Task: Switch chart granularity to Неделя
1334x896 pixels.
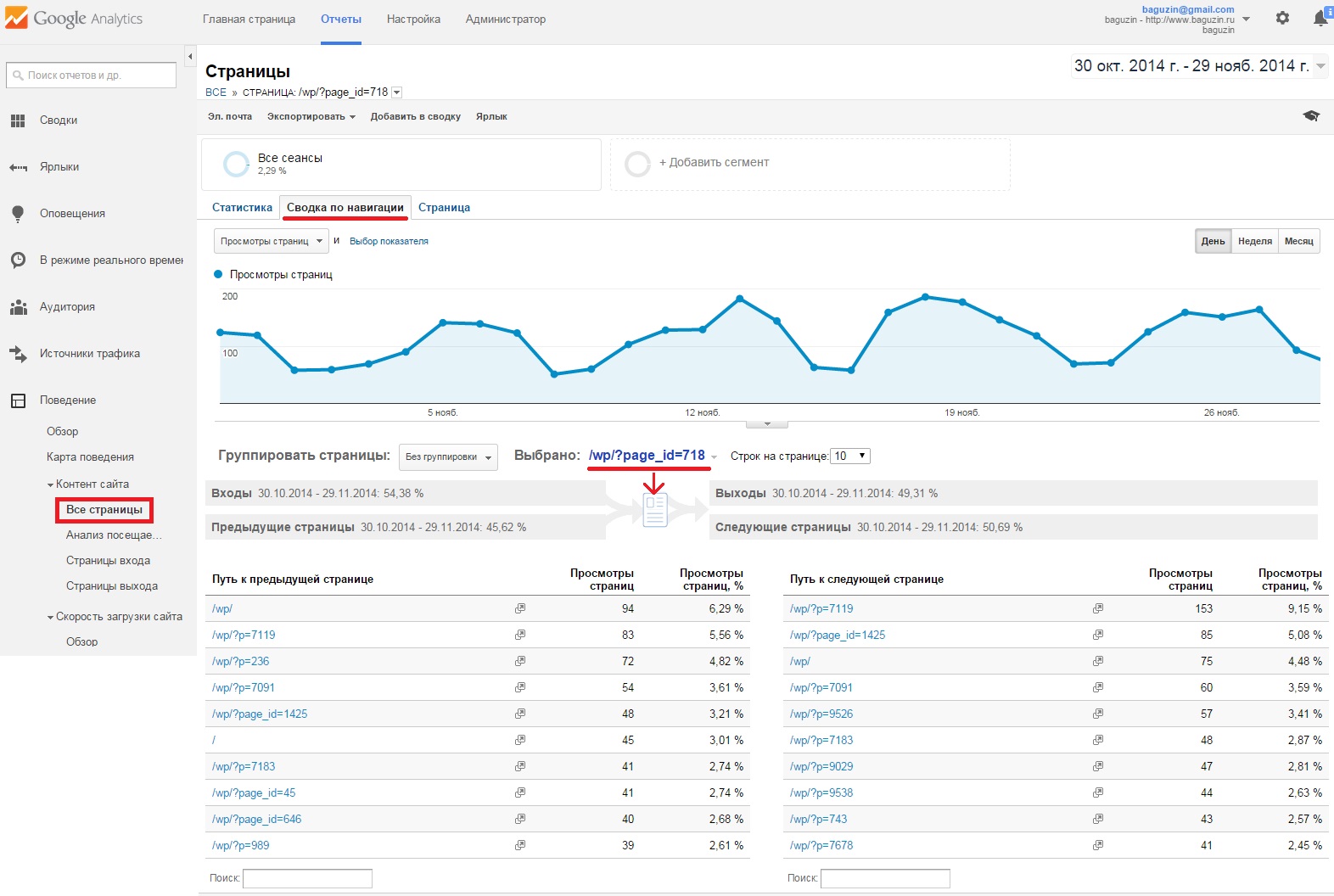Action: click(x=1254, y=241)
